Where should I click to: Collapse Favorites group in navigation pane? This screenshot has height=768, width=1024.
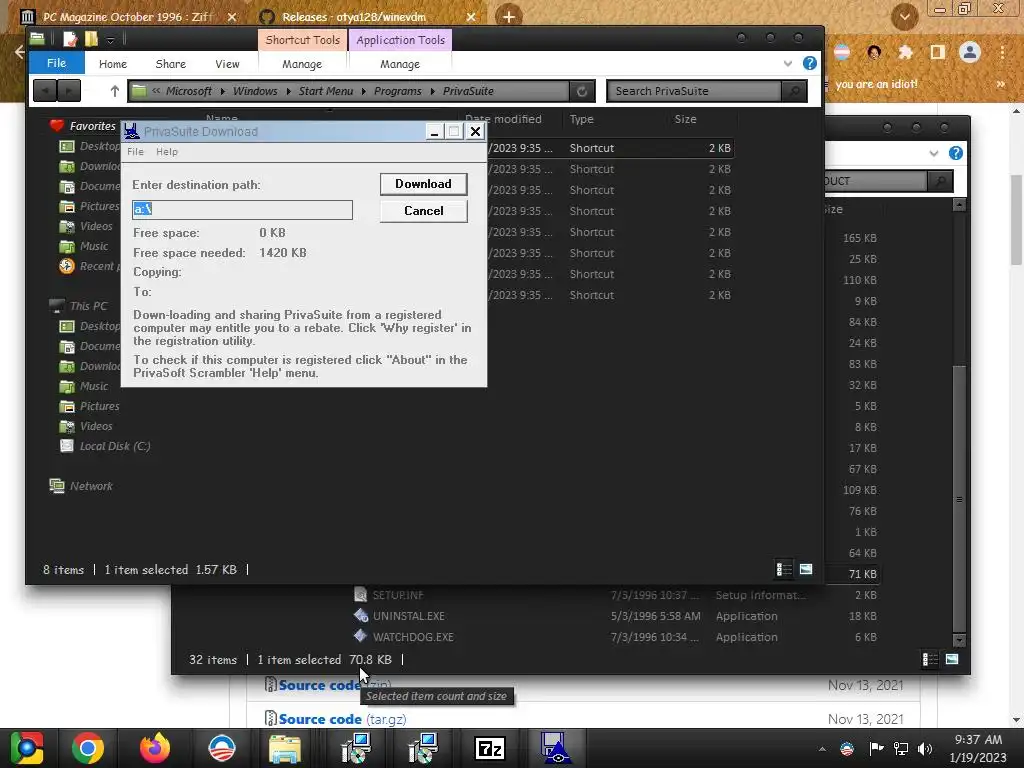tap(93, 125)
